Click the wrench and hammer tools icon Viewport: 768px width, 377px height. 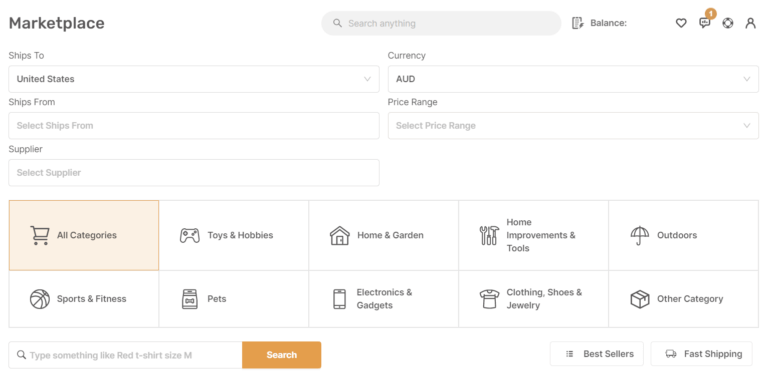[x=489, y=235]
